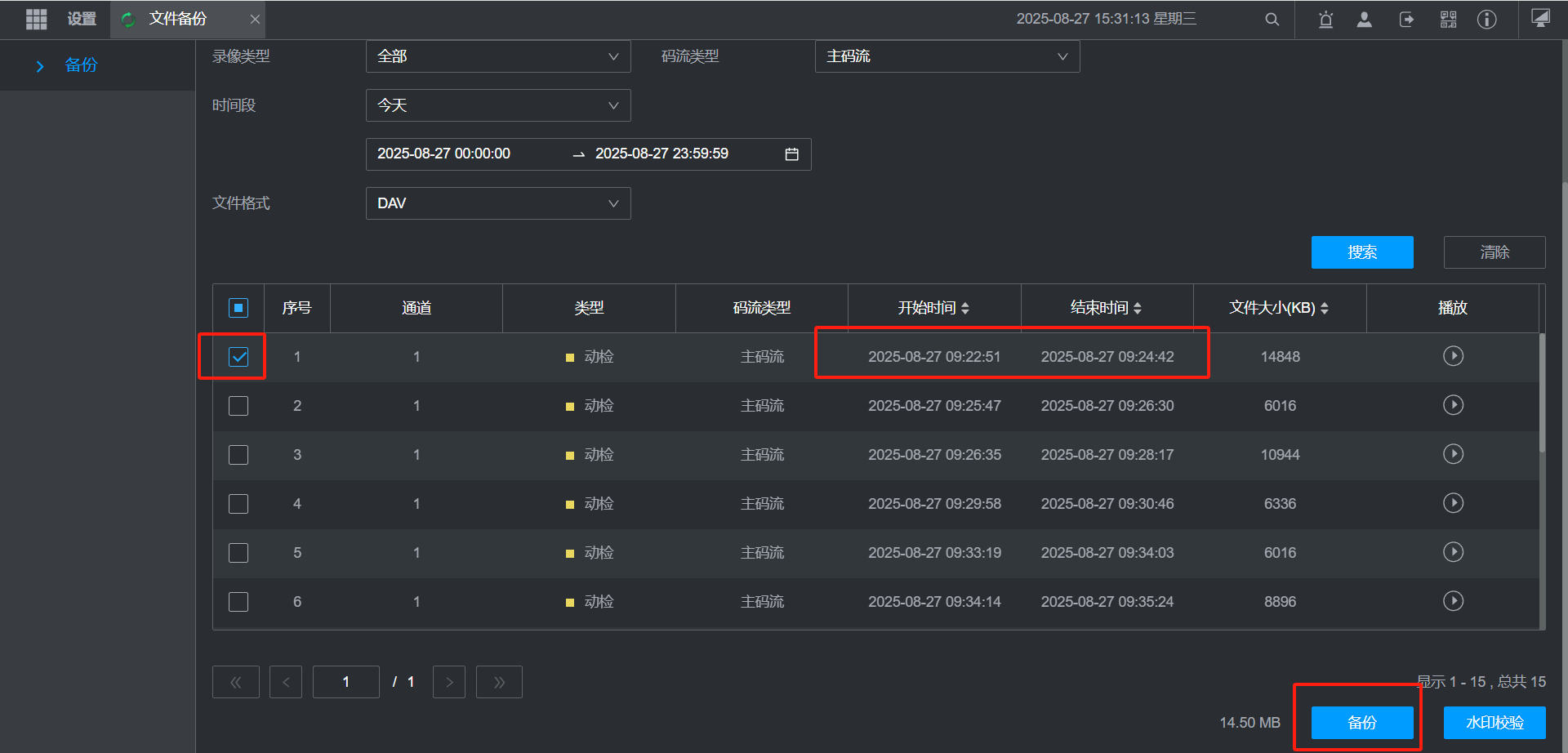Click the blue 搜索 button

(1361, 252)
